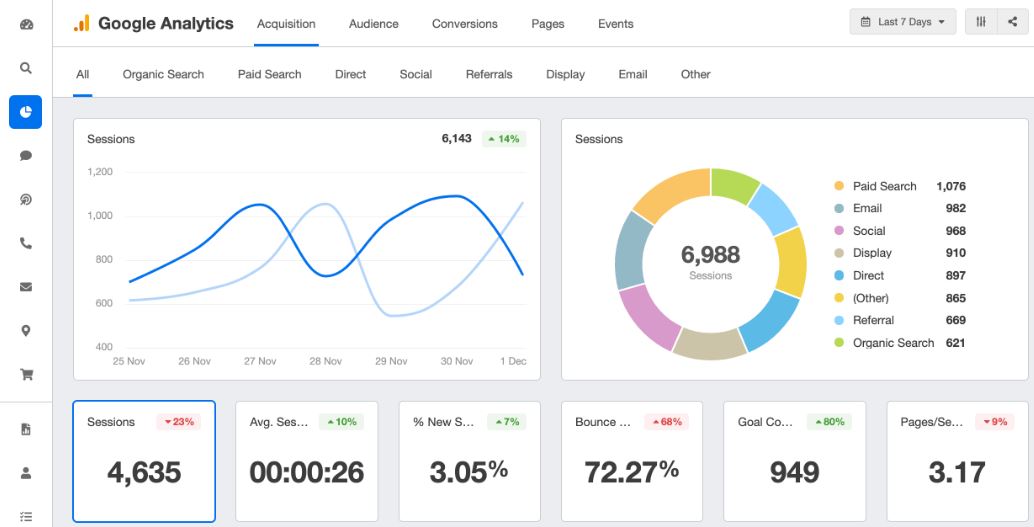The image size is (1034, 527).
Task: Select the Display channel tab
Action: tap(566, 75)
